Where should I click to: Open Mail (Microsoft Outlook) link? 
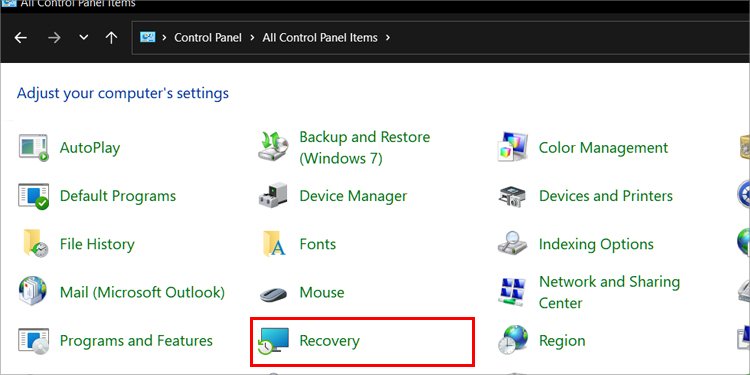click(142, 292)
